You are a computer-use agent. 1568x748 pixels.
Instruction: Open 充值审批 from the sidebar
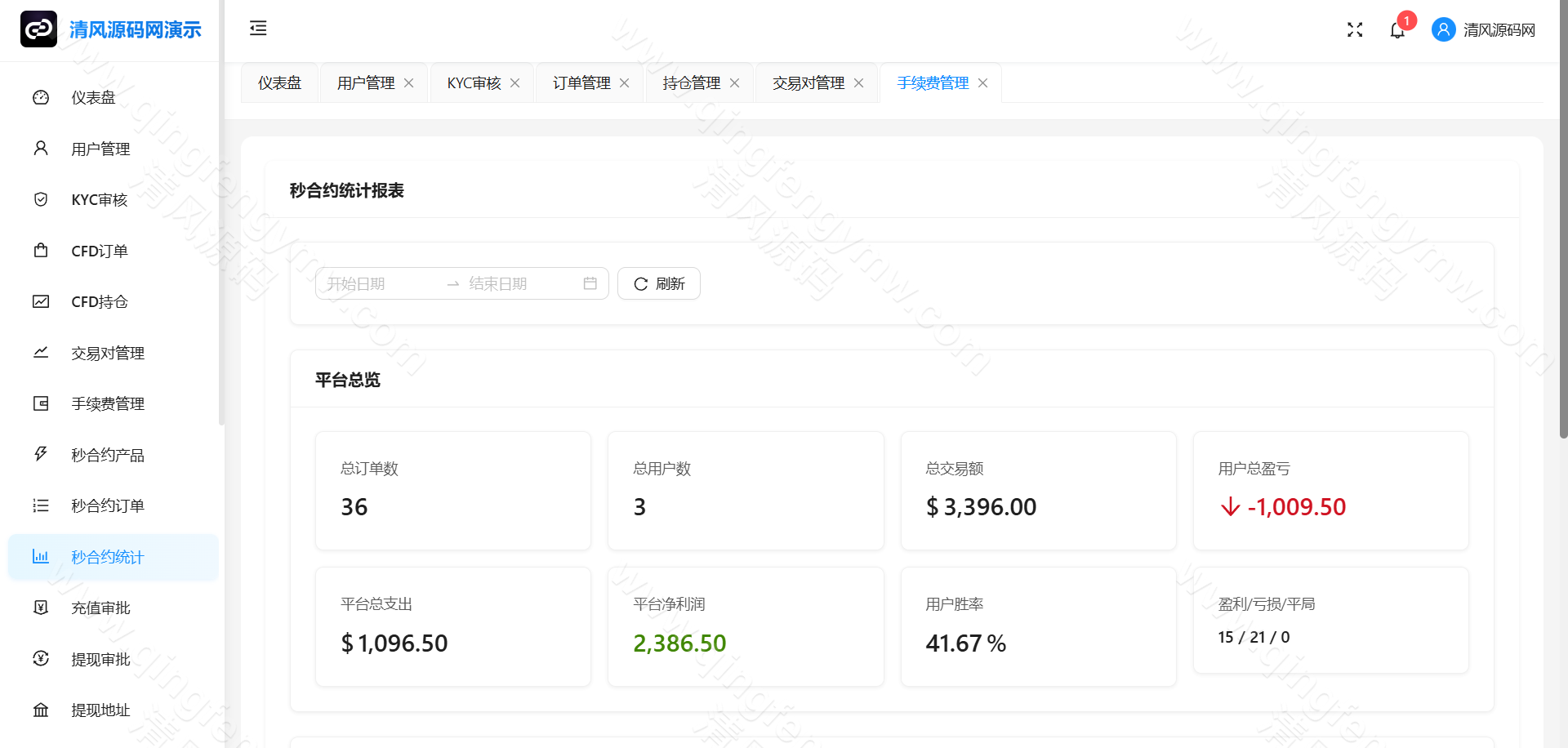[x=101, y=608]
